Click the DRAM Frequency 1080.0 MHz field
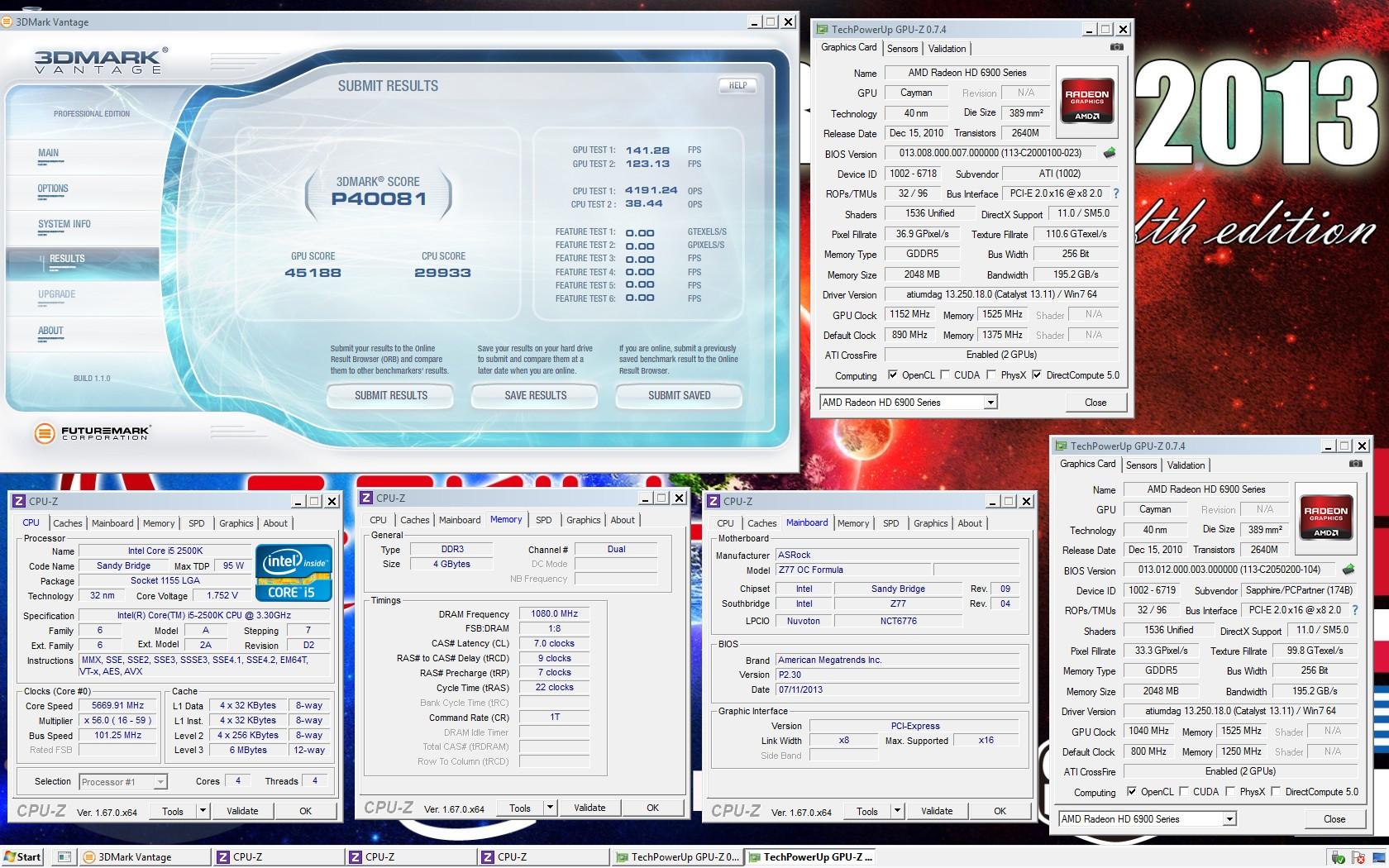1389x868 pixels. [554, 613]
